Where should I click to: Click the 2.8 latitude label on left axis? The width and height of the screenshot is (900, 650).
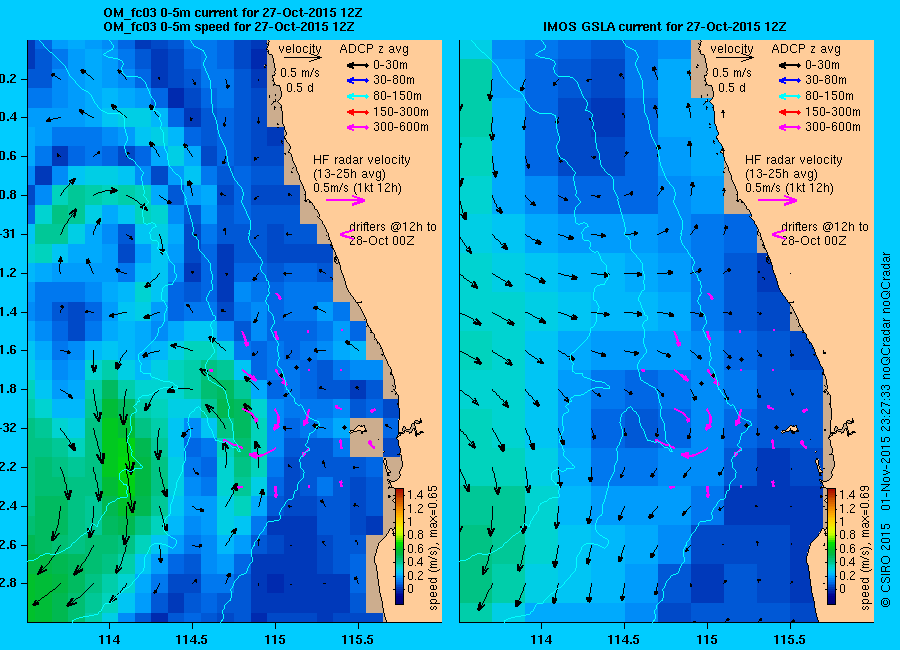coord(7,584)
